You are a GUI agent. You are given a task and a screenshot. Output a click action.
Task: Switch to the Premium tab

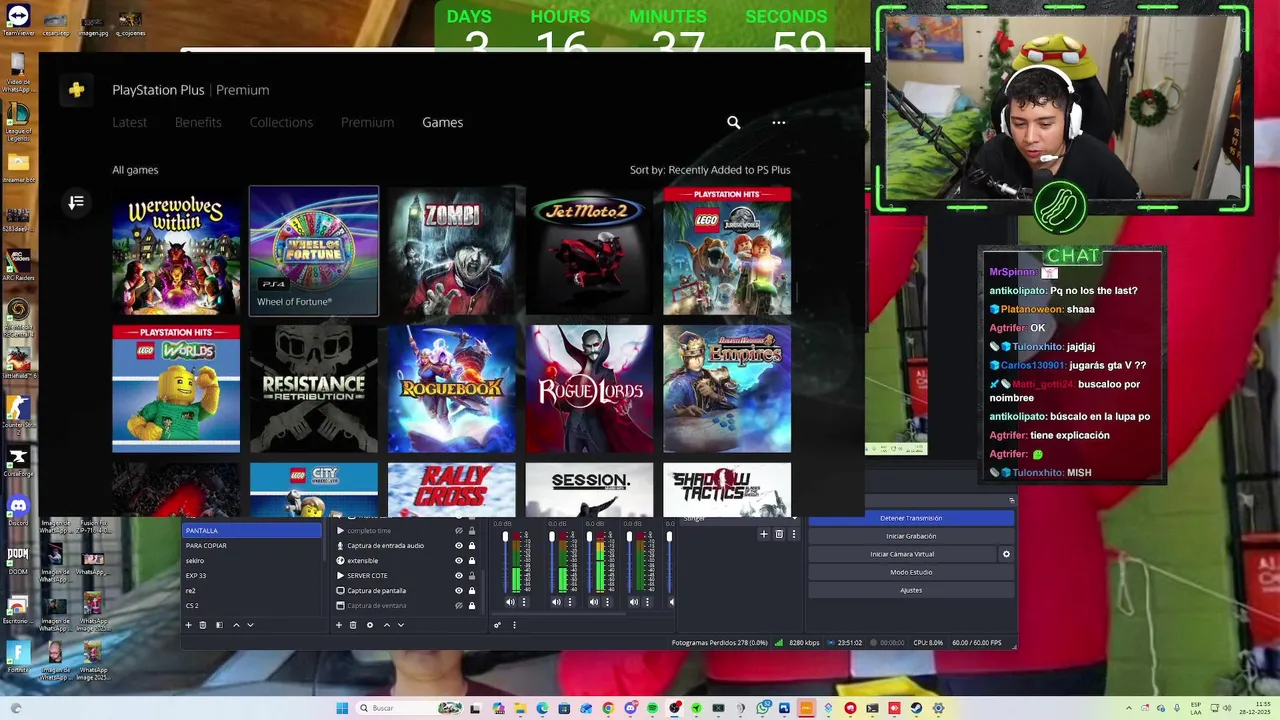click(x=367, y=122)
